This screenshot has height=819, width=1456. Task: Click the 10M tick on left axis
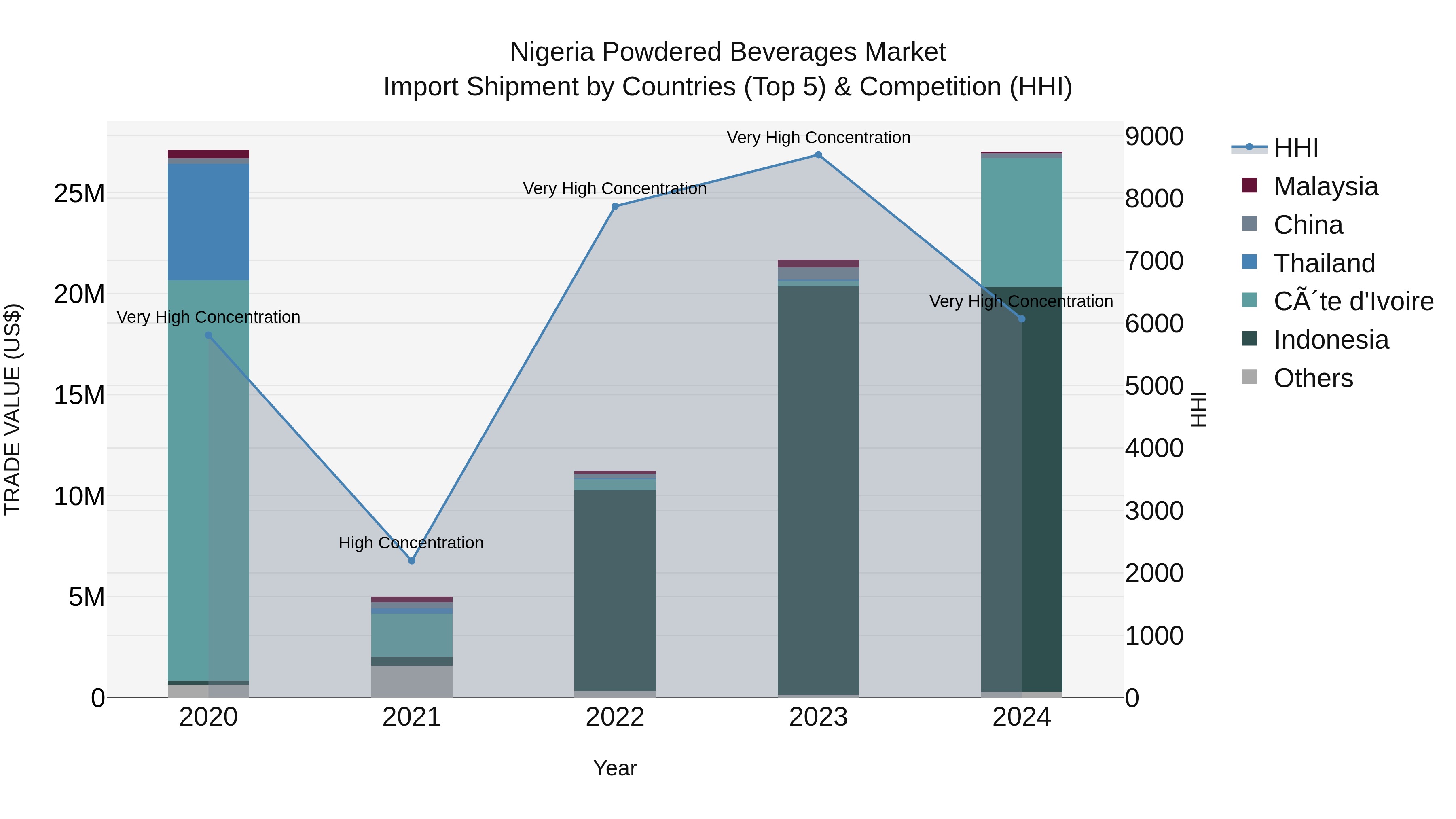click(x=79, y=496)
